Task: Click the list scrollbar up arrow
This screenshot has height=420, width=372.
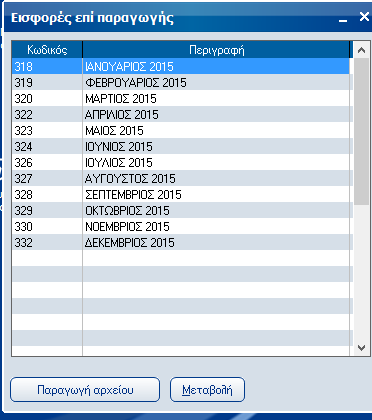Action: (361, 50)
